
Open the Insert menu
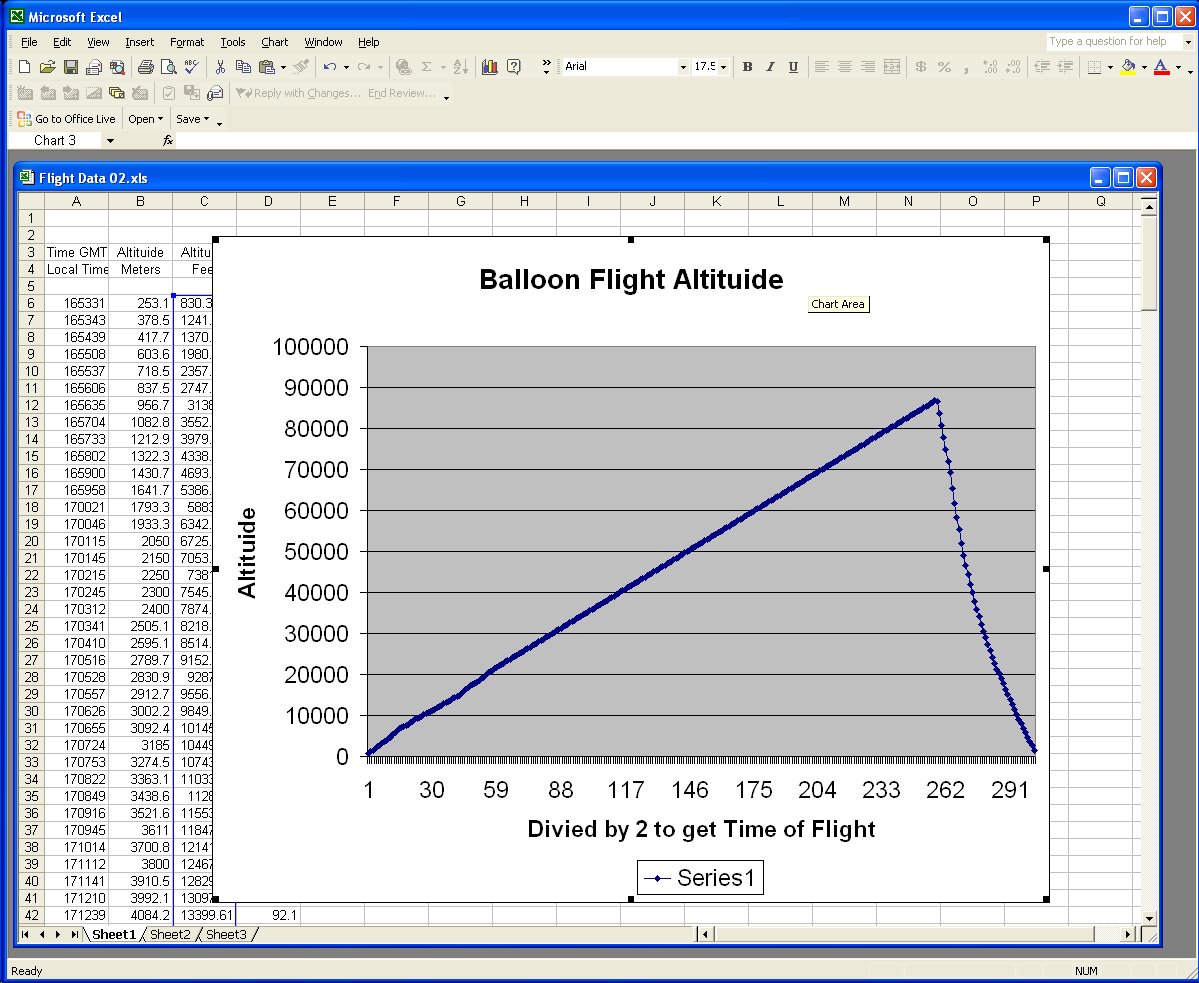[139, 42]
